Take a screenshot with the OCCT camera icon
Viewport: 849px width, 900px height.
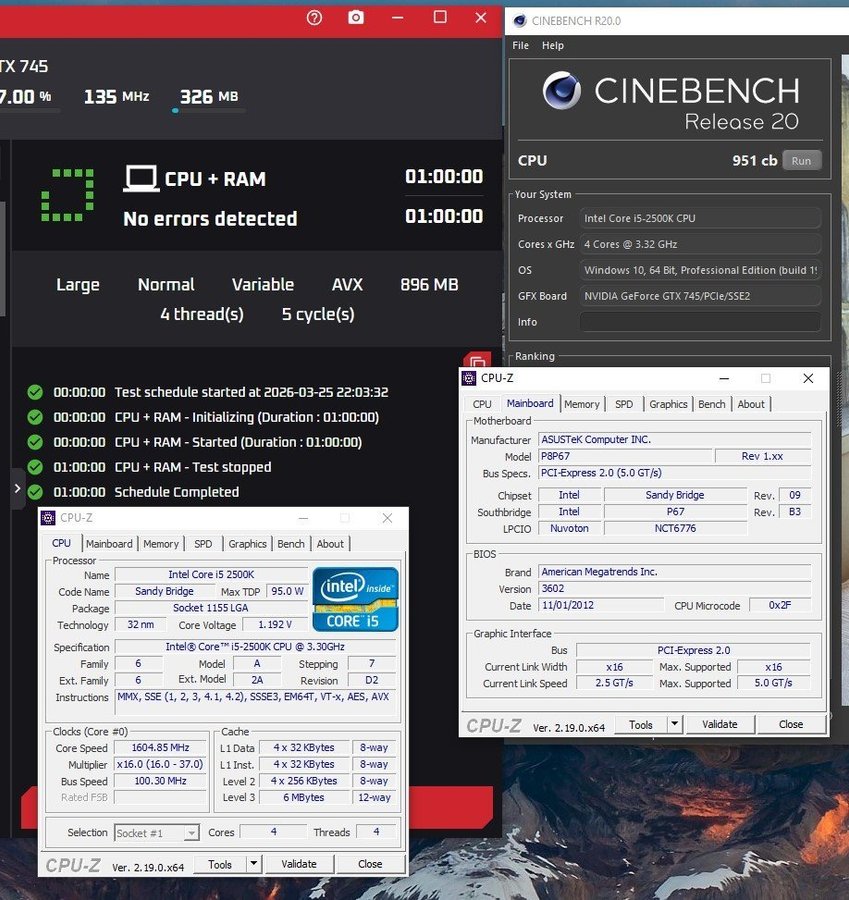pos(356,17)
